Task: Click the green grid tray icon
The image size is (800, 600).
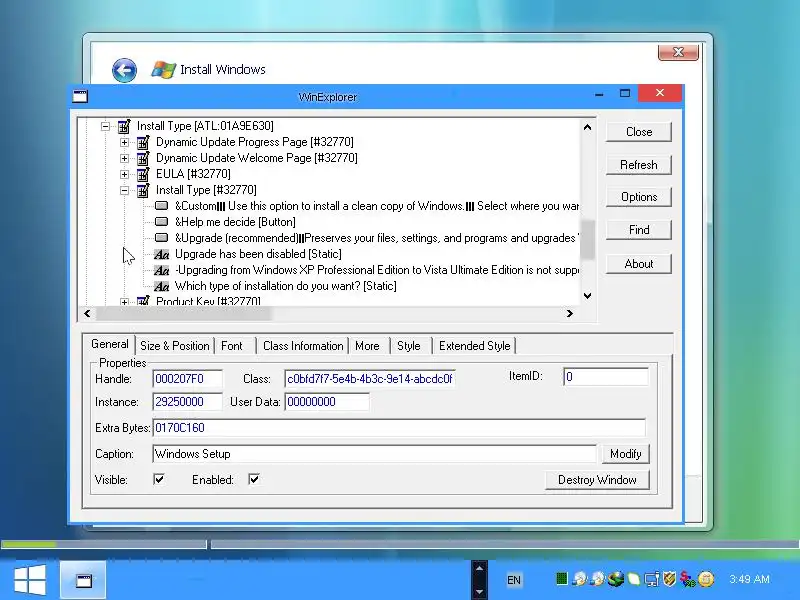Action: (x=561, y=579)
